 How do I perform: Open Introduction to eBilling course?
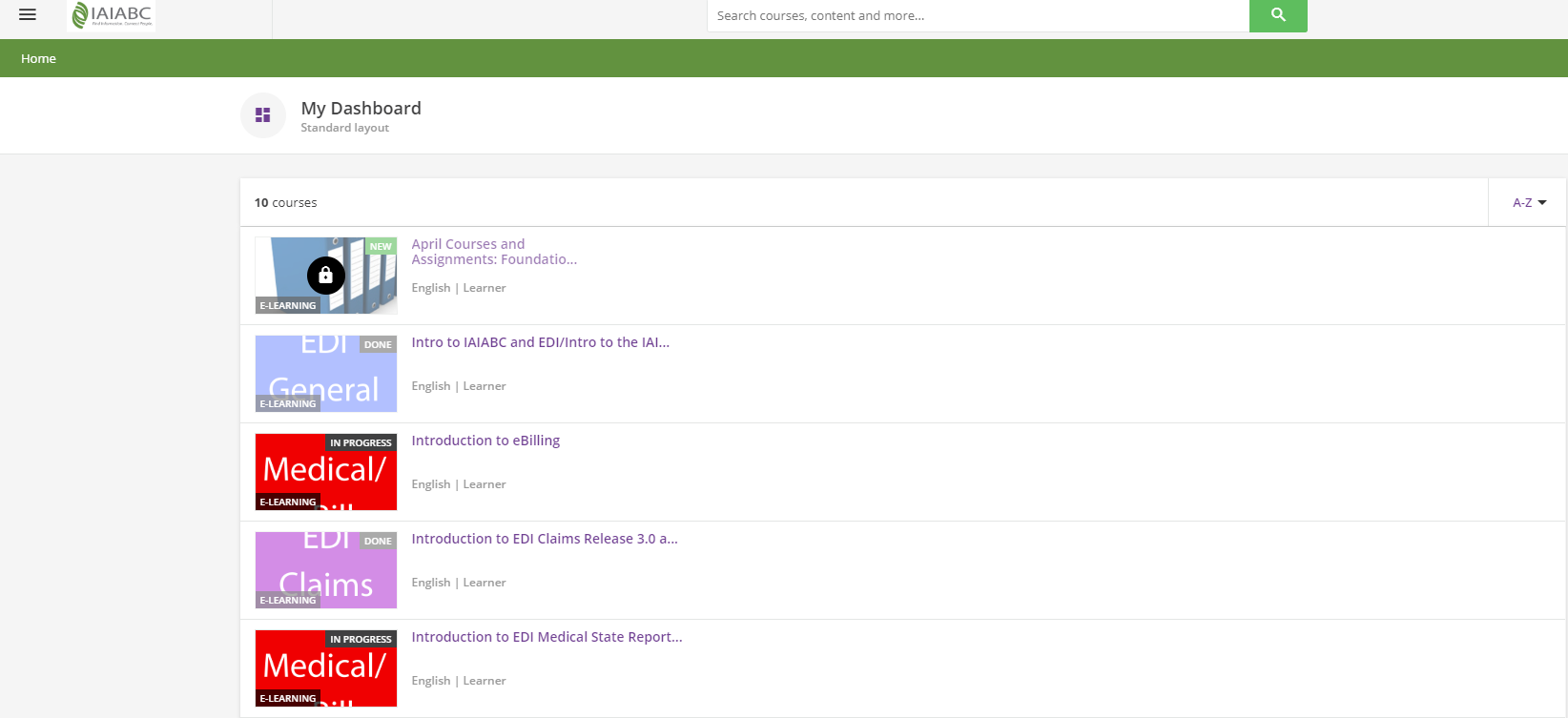point(485,441)
